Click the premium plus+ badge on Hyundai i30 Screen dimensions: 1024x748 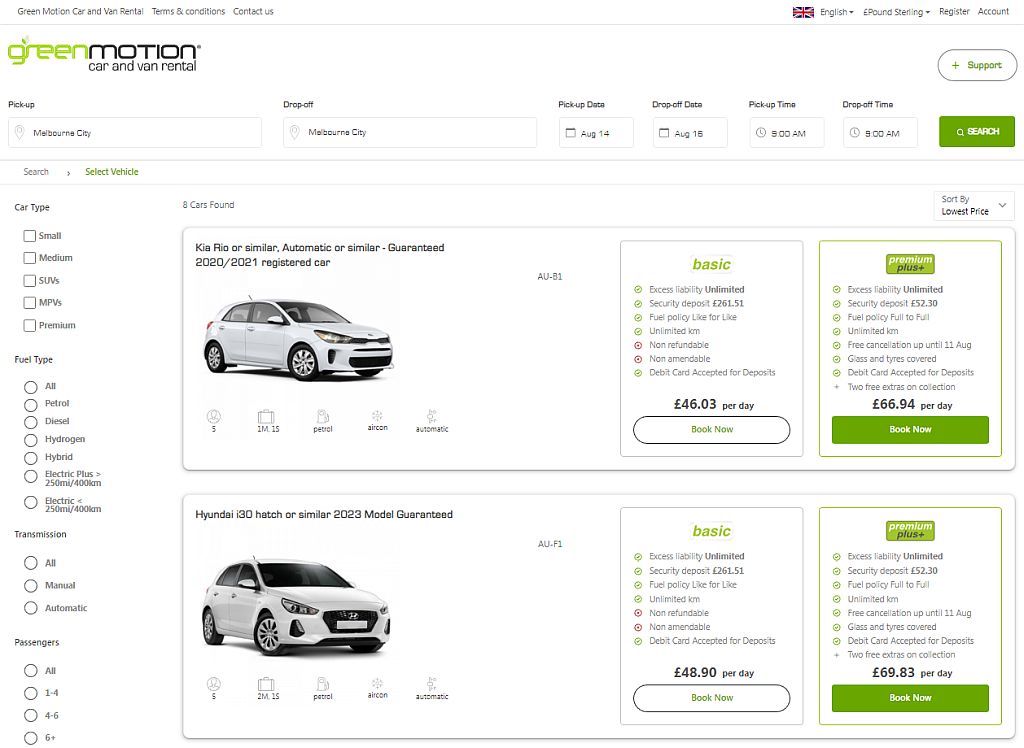tap(908, 530)
